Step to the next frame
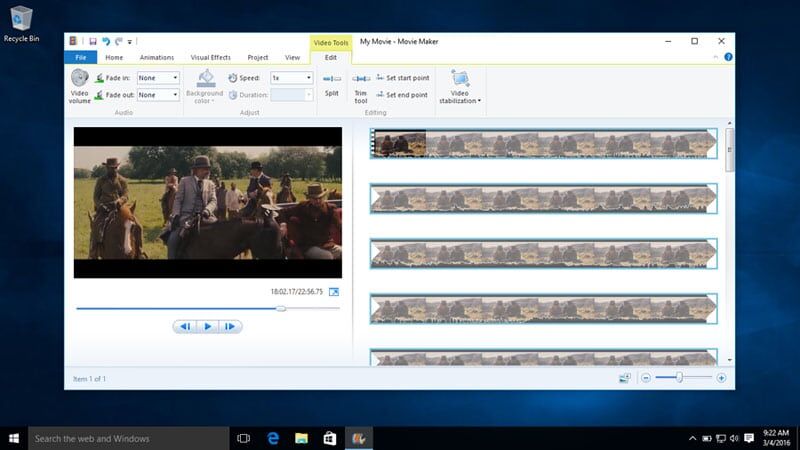 [230, 327]
